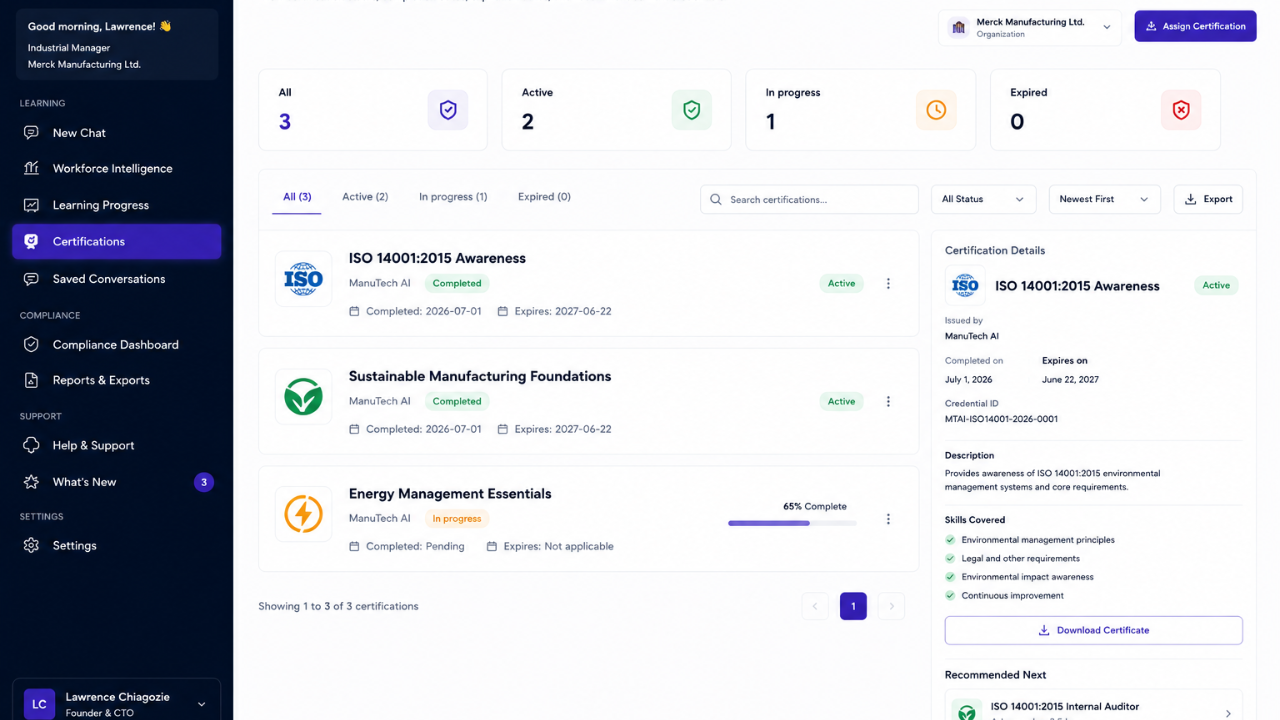The image size is (1280, 720).
Task: Open the Newest First sort dropdown
Action: pyautogui.click(x=1104, y=199)
